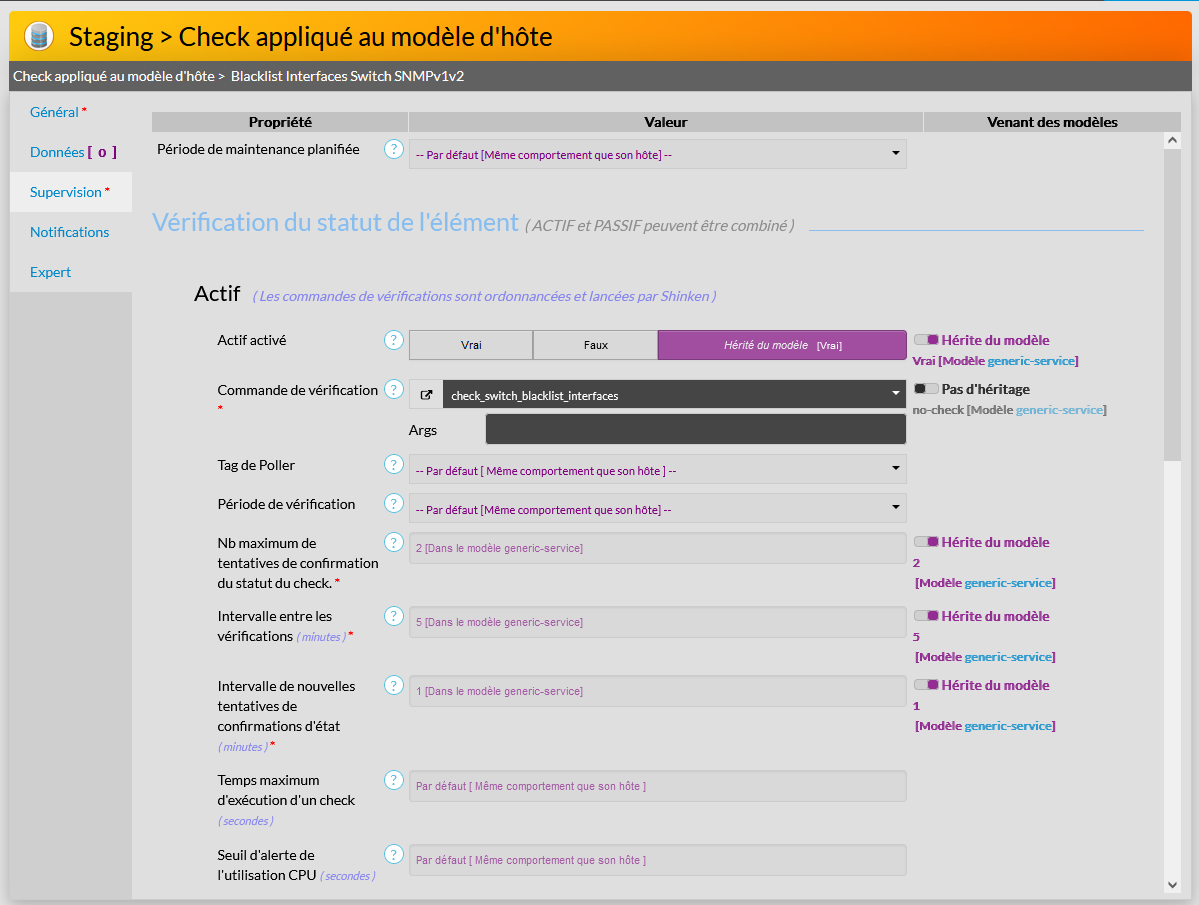The image size is (1199, 905).
Task: Click the Staging database icon in header
Action: point(39,38)
